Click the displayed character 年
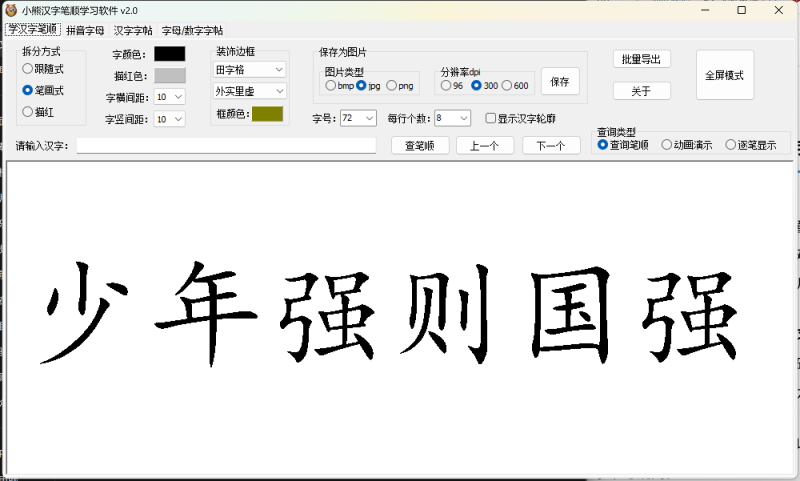 [x=206, y=313]
